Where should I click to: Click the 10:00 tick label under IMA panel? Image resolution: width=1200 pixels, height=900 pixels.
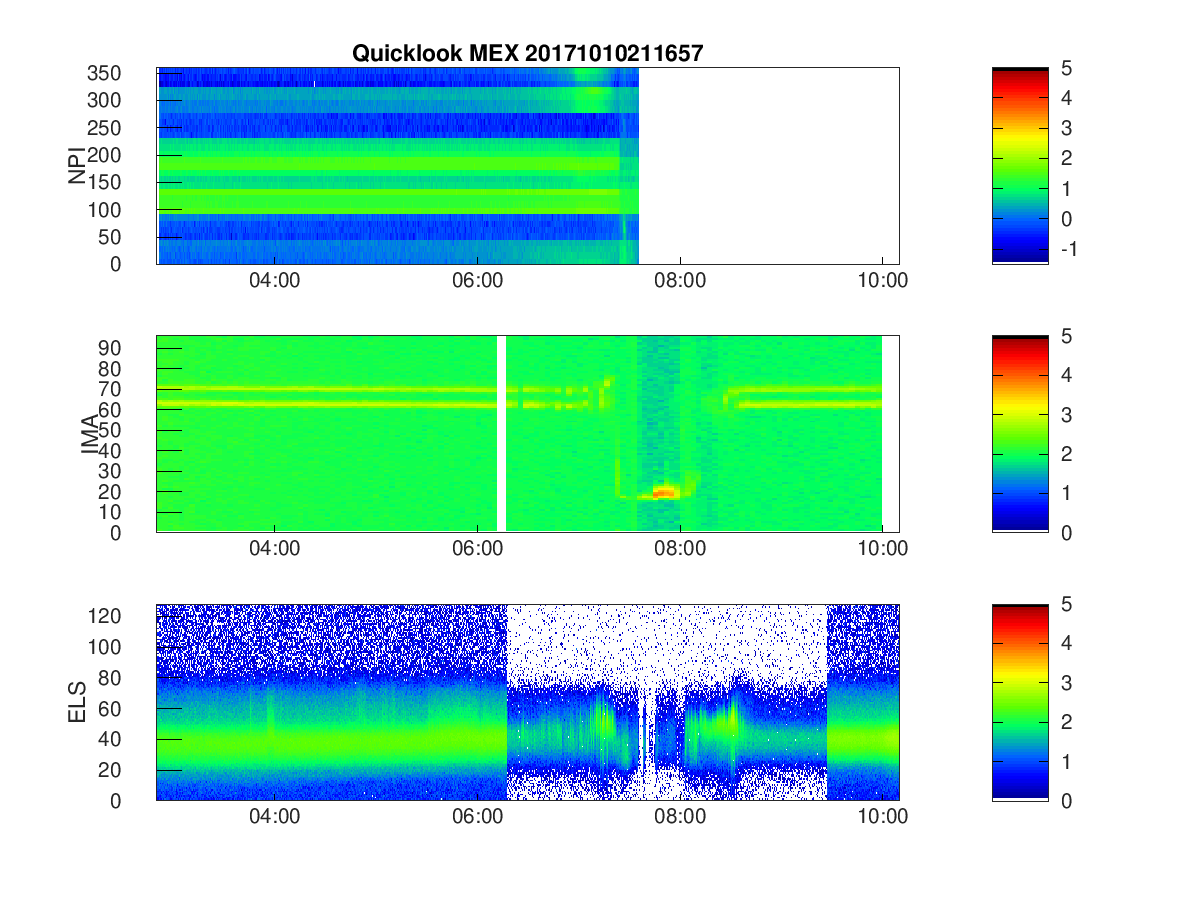point(882,549)
